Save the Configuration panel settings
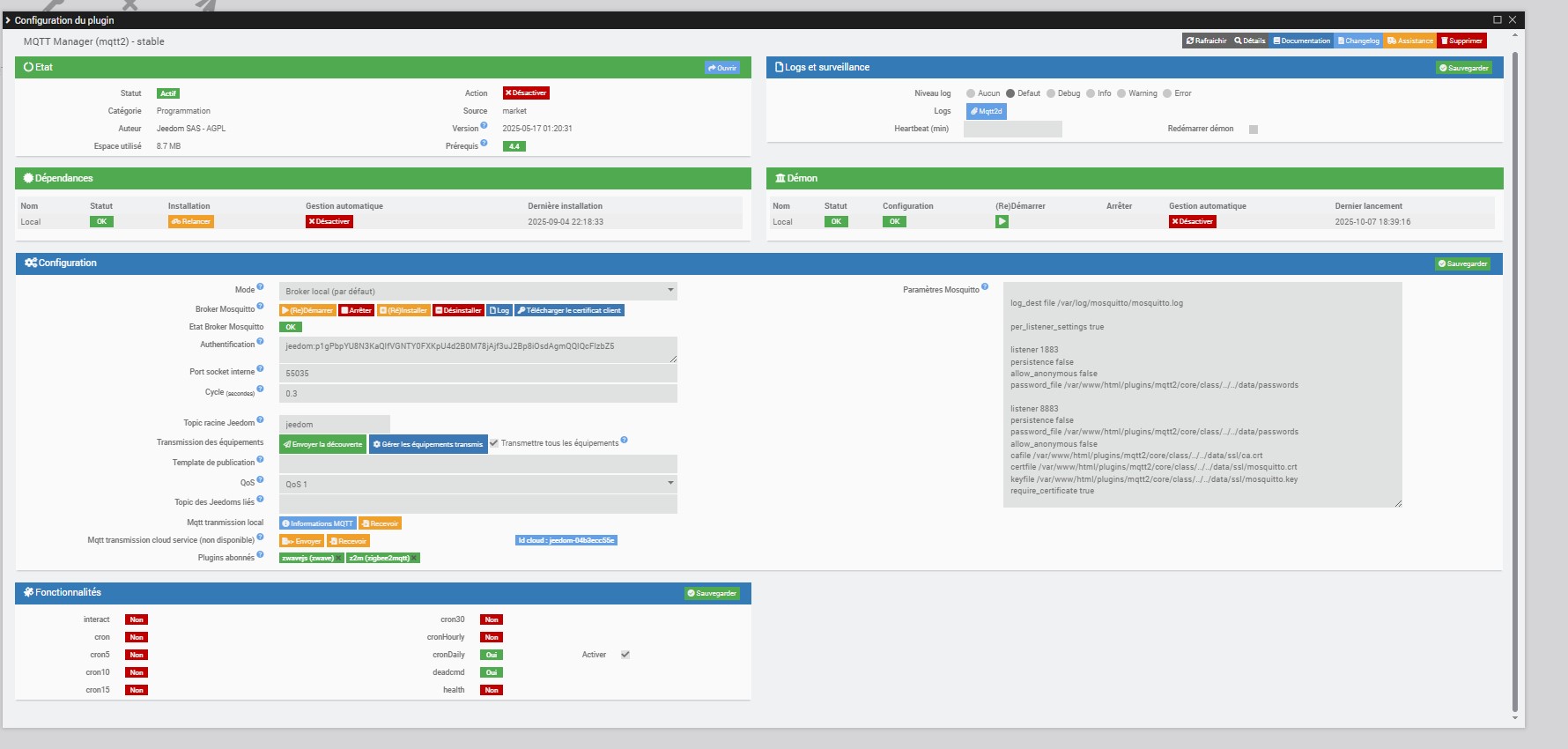1568x749 pixels. [x=1463, y=263]
